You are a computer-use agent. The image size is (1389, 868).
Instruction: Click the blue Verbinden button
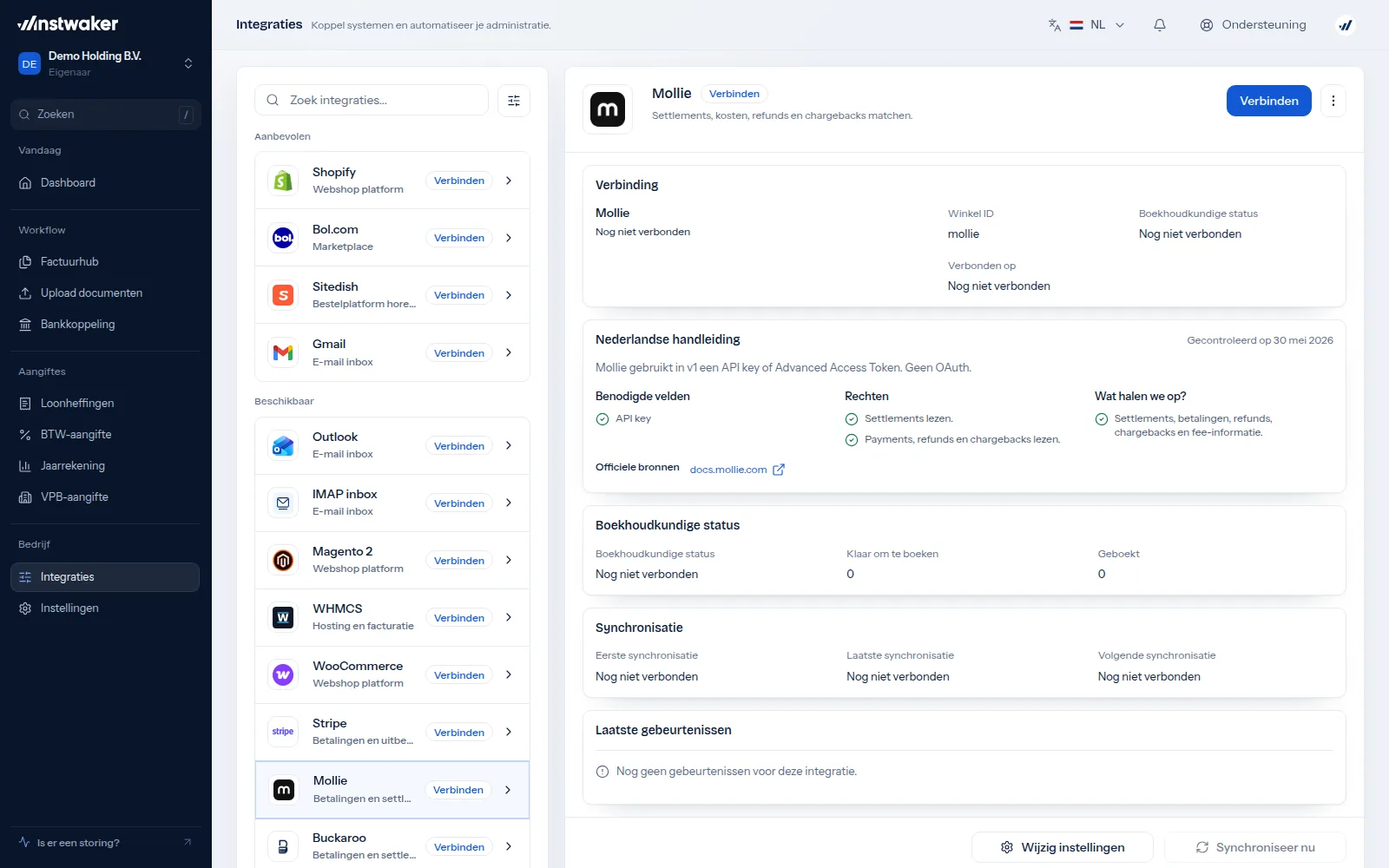click(1269, 101)
